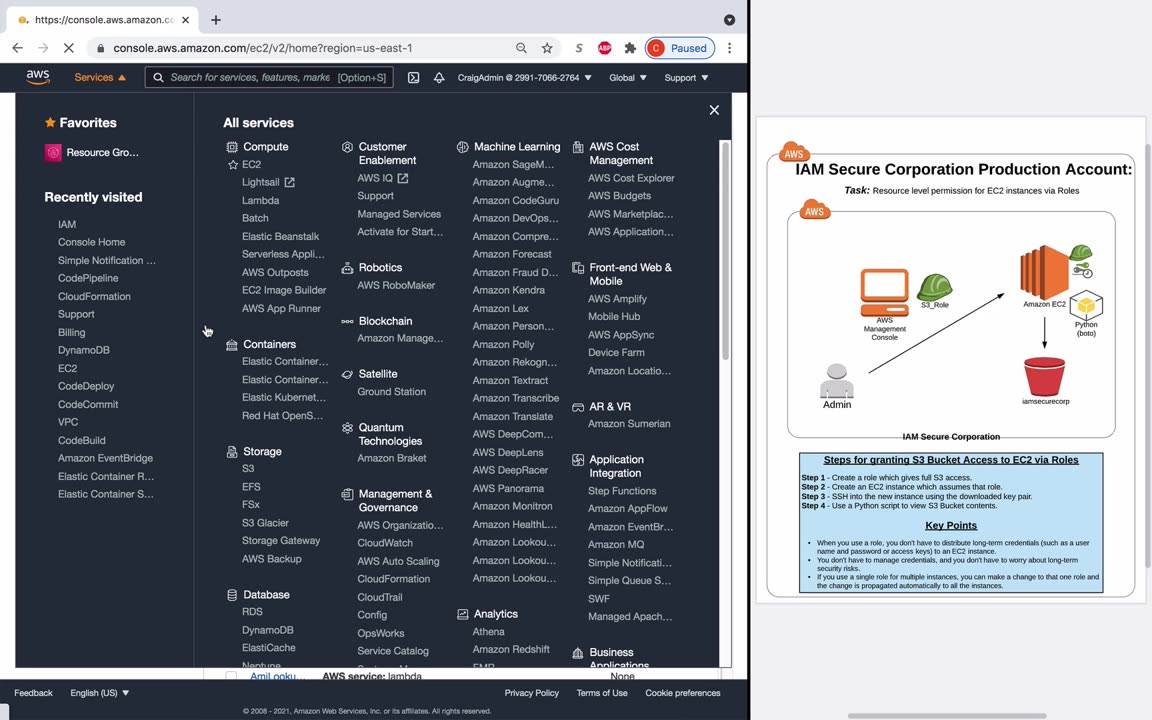Open the notifications bell icon
The width and height of the screenshot is (1152, 720).
[439, 77]
